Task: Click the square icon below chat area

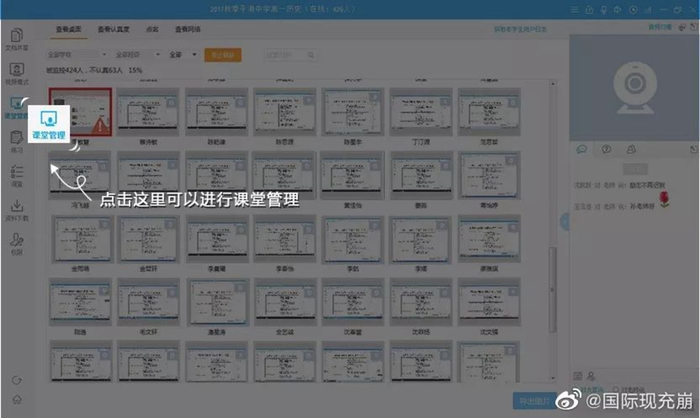Action: tap(578, 376)
